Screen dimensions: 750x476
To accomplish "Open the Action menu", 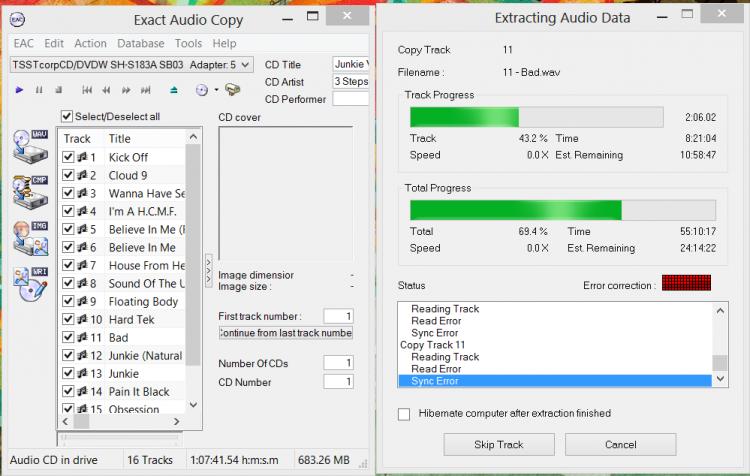I will coord(90,44).
